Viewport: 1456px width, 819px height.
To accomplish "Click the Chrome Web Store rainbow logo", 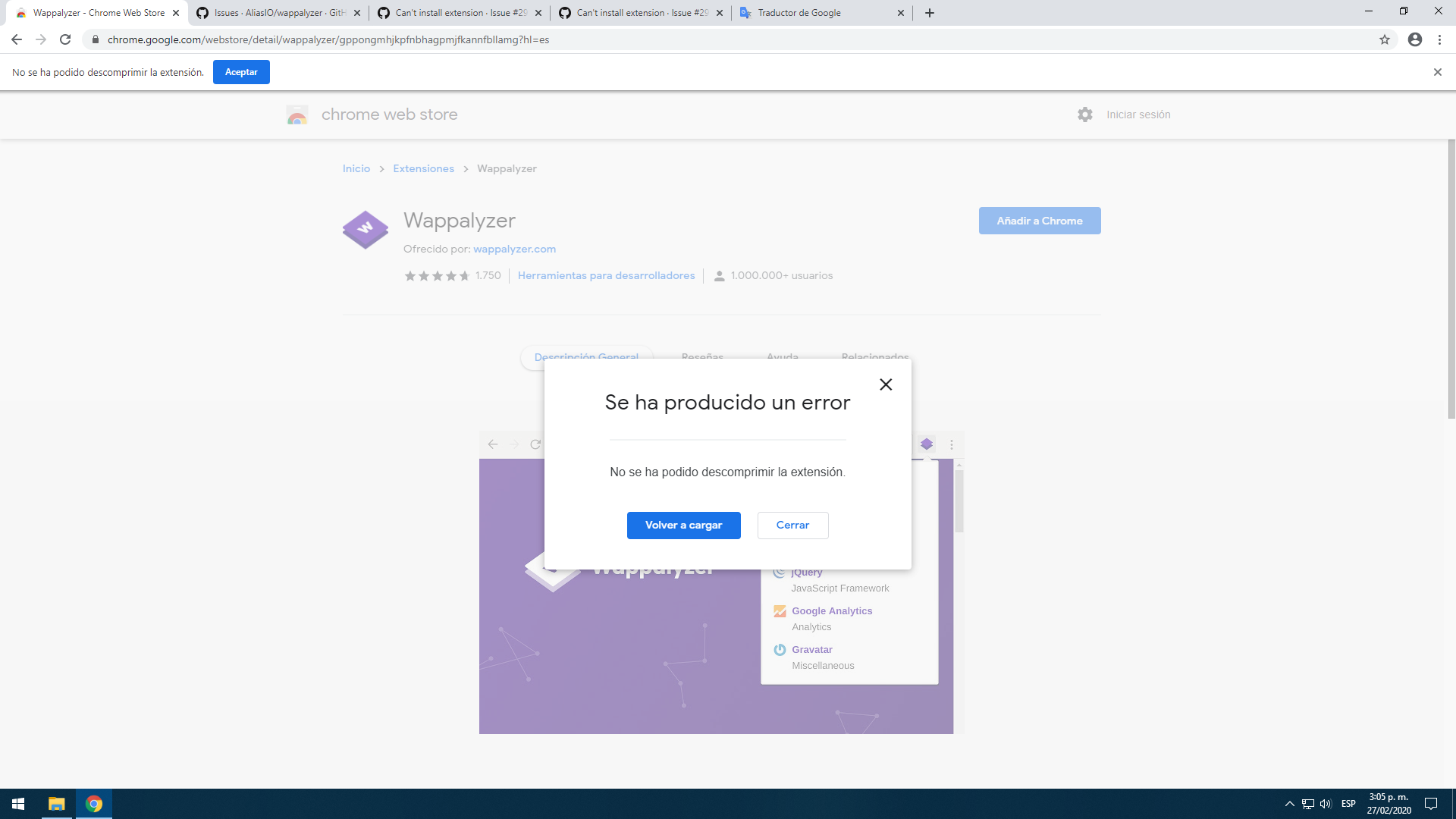I will (x=297, y=115).
